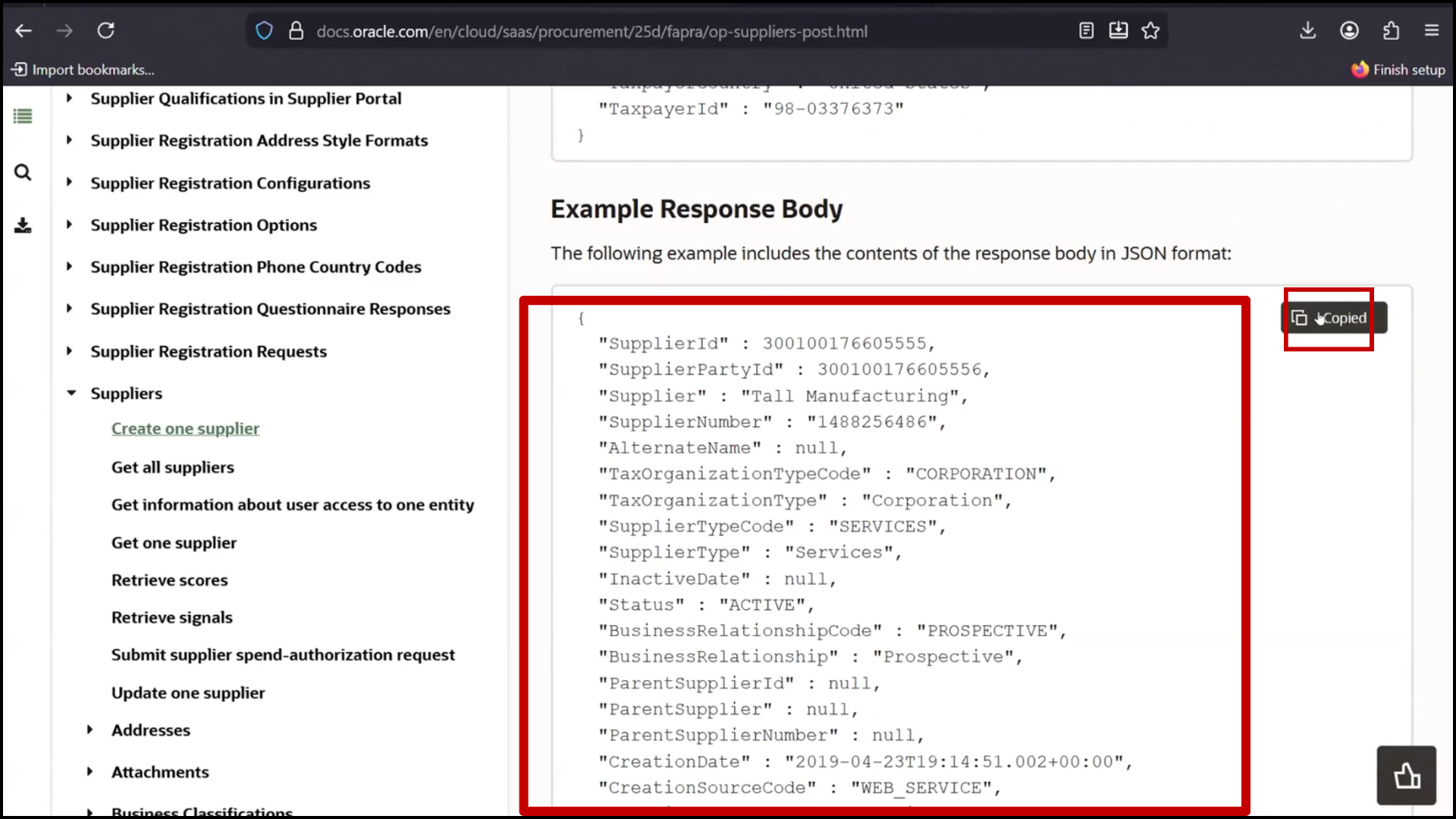Click the "TaxOrganizationTypeCode" : "CORPORATION" line

tap(827, 474)
